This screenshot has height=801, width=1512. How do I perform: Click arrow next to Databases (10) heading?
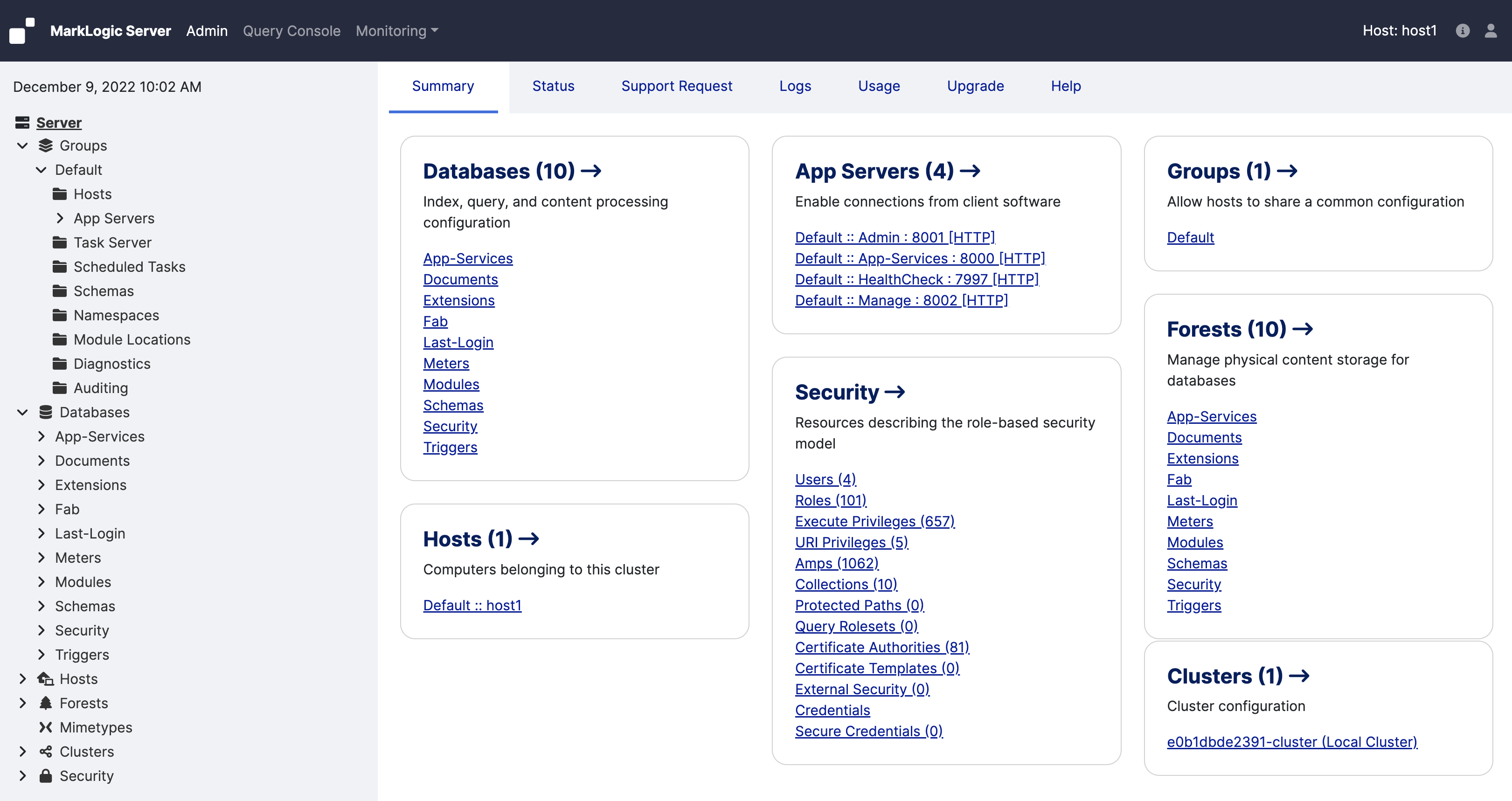click(x=591, y=171)
